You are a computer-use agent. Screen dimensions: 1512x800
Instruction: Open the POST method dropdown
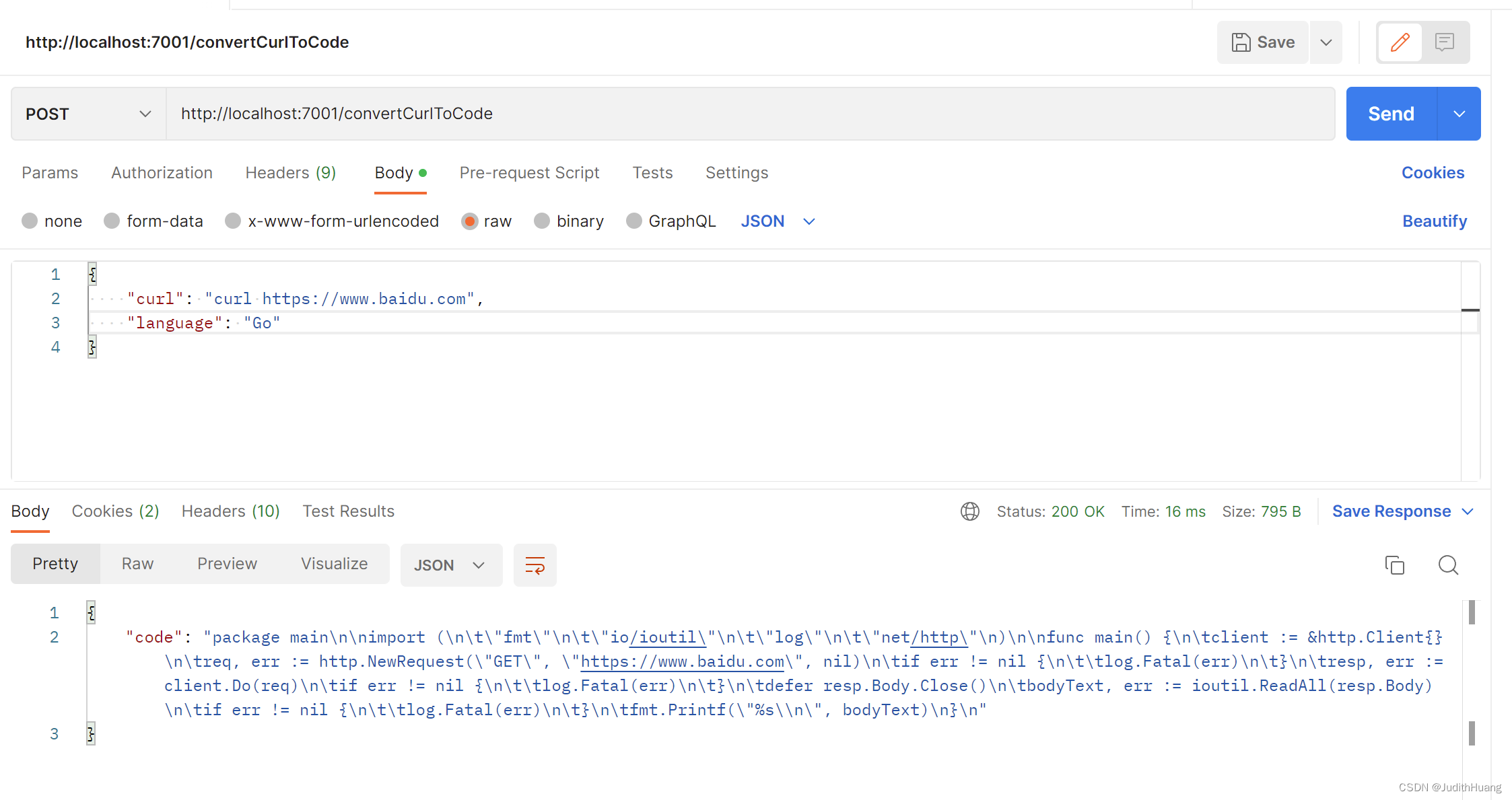pyautogui.click(x=88, y=114)
